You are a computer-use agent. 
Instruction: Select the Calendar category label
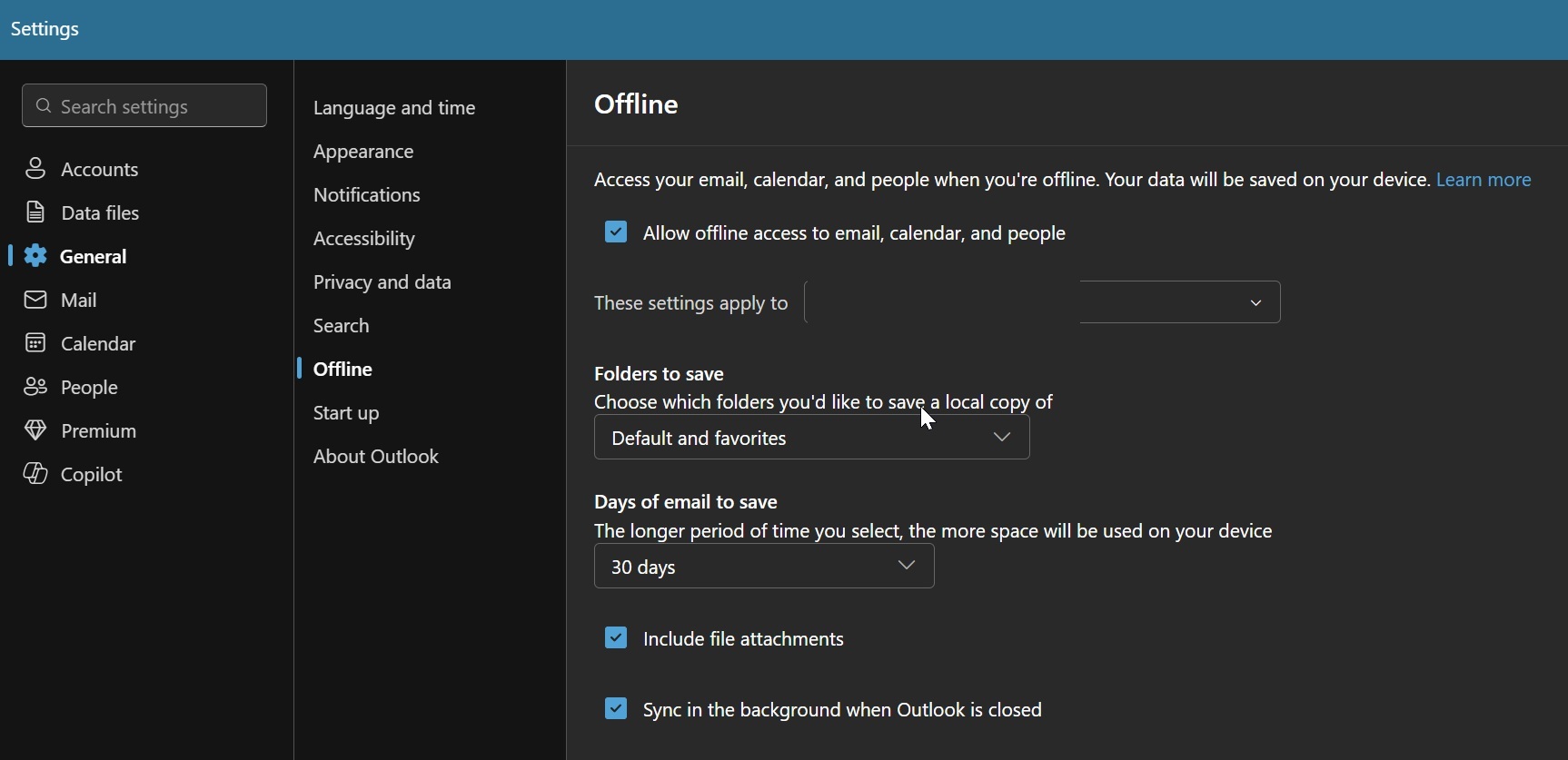click(x=98, y=343)
